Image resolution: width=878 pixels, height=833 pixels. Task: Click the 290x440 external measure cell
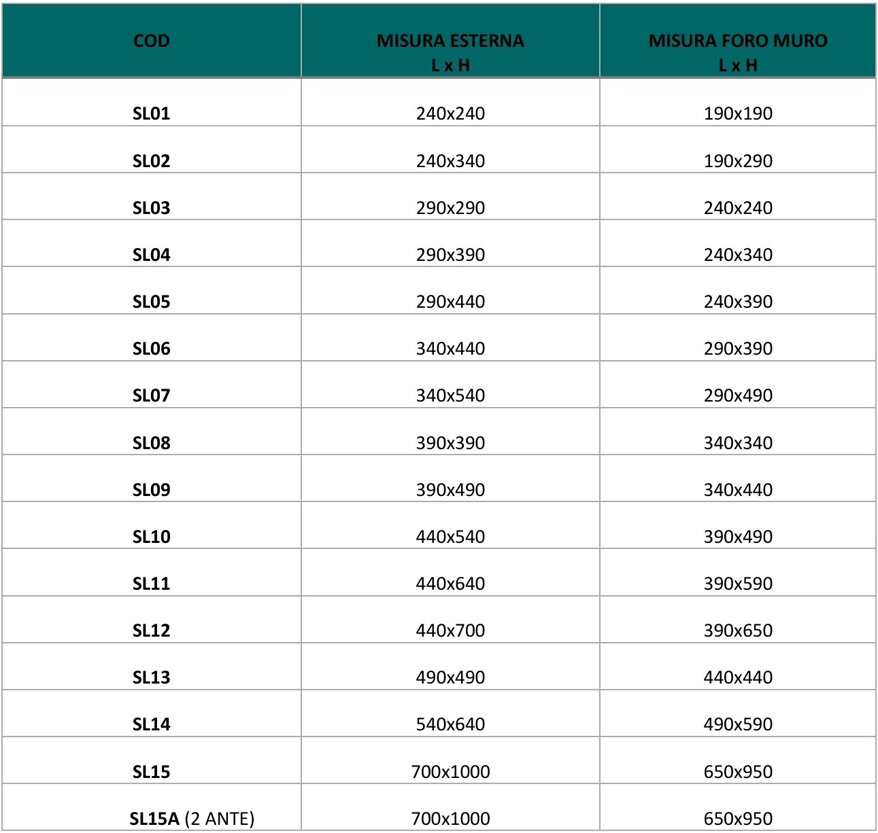coord(450,302)
